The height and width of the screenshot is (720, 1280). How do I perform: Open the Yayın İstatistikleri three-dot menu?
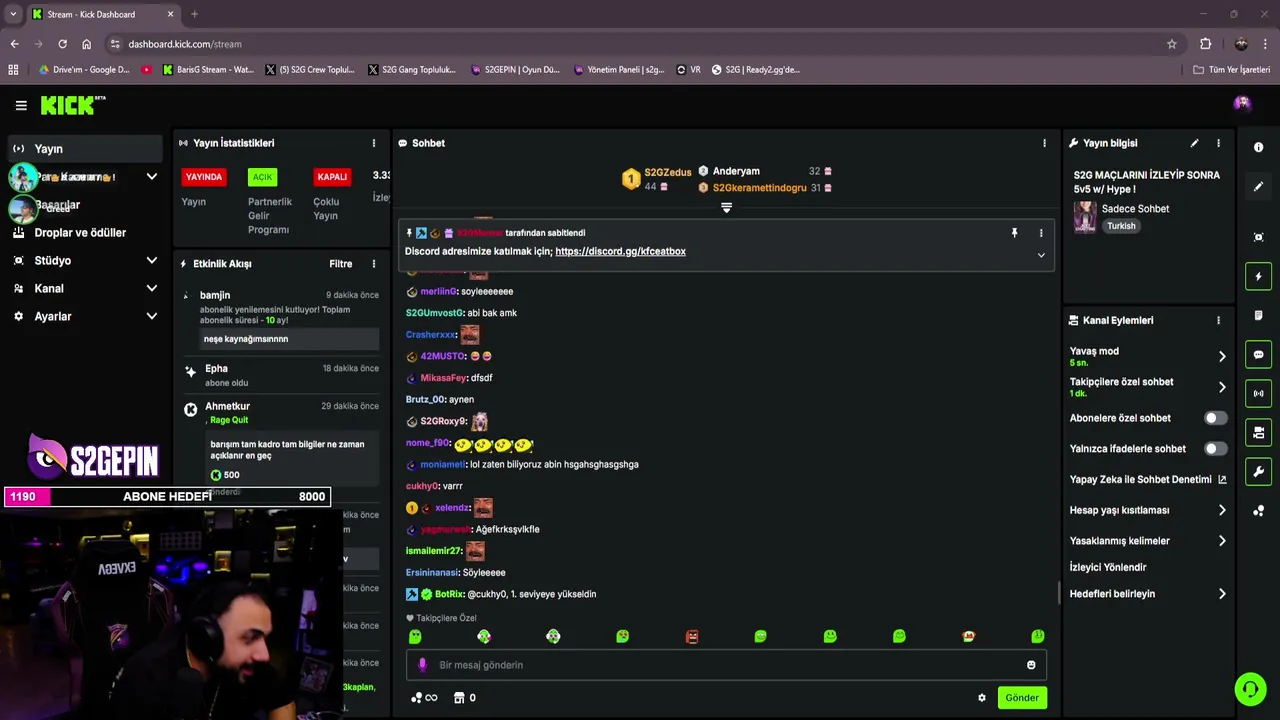pos(374,143)
